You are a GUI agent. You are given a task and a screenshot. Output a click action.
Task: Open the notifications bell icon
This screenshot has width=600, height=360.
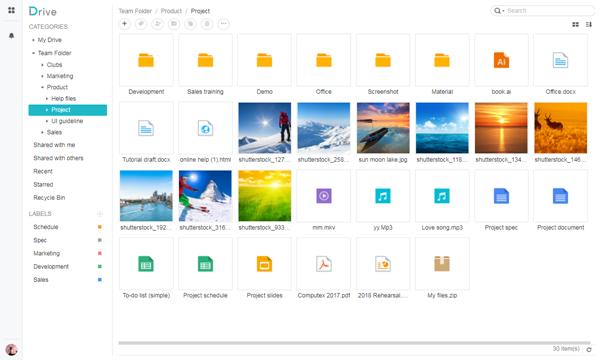pyautogui.click(x=11, y=36)
